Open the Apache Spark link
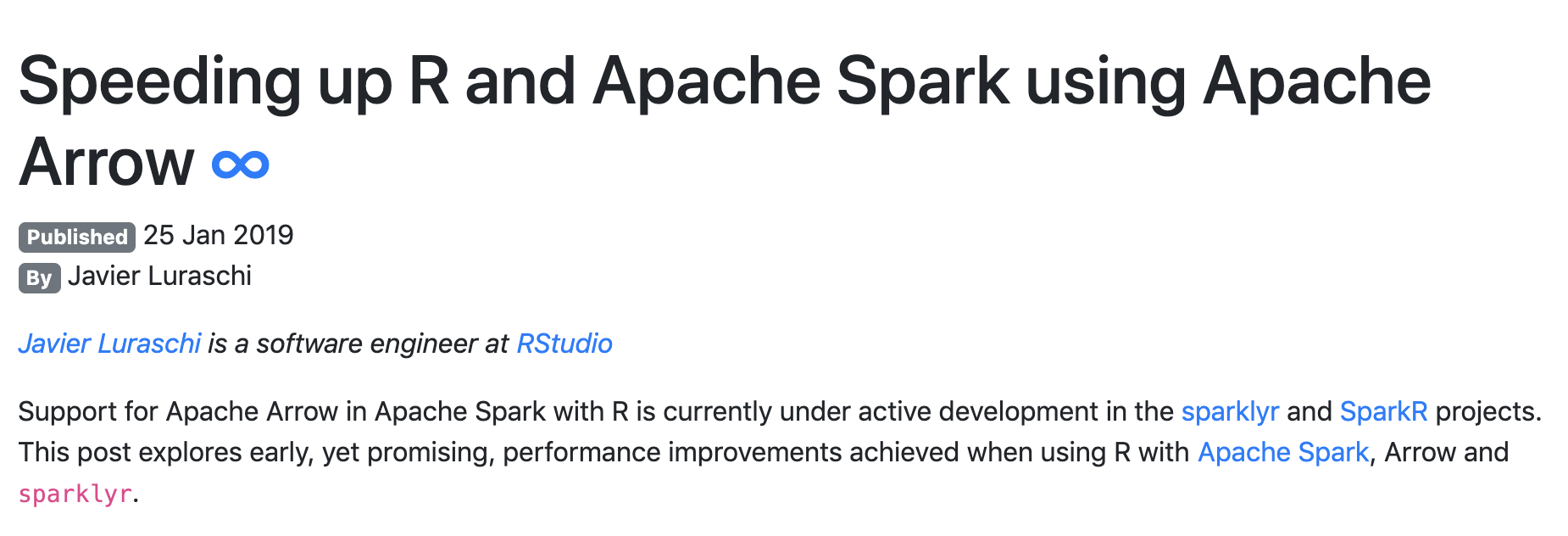 point(1283,452)
